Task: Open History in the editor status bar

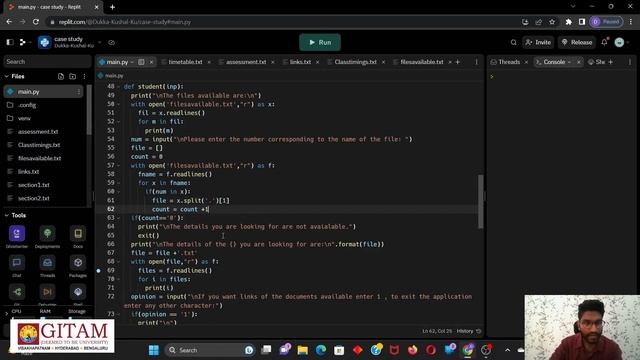Action: tap(469, 331)
